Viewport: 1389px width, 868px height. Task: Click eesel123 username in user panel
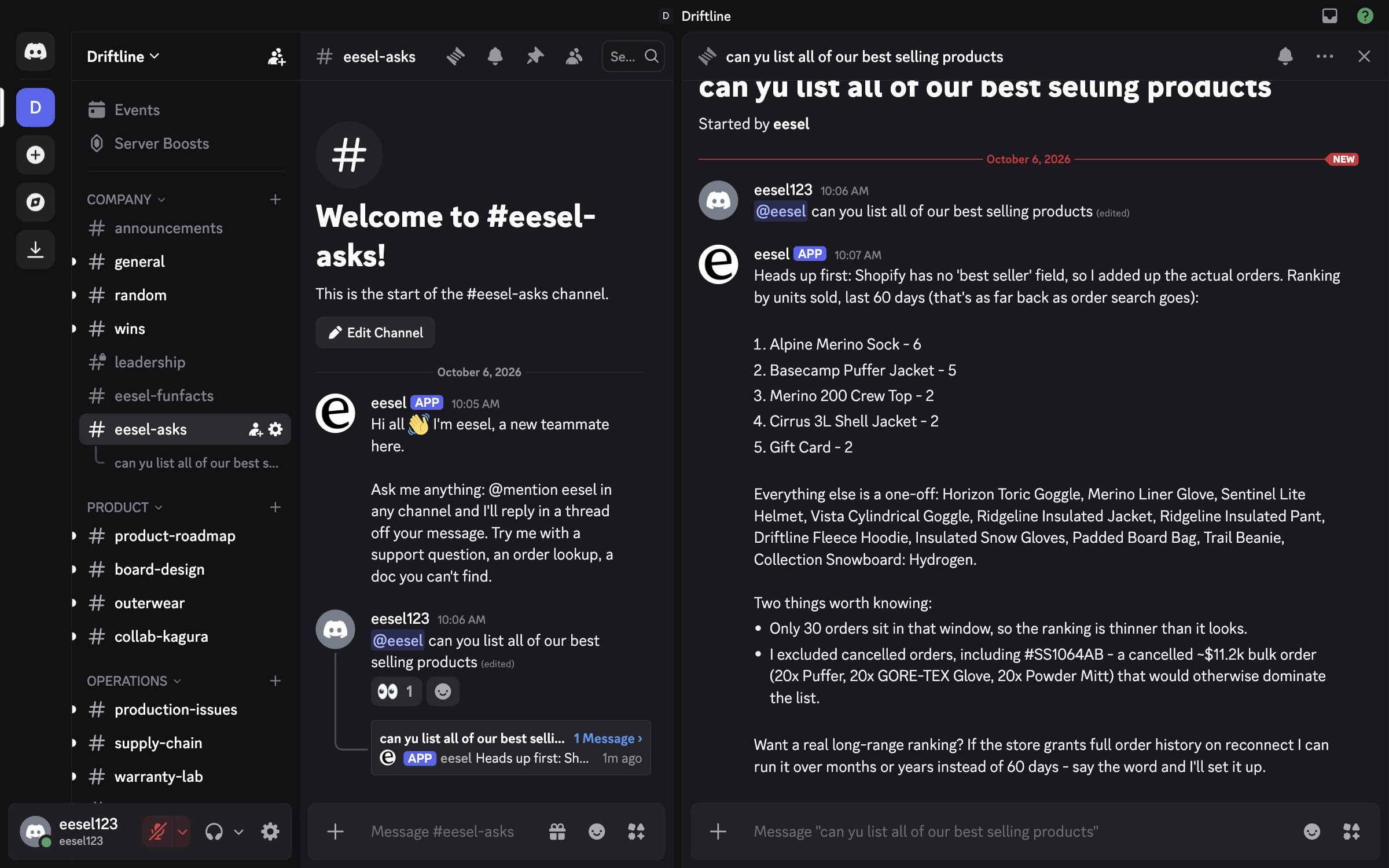click(89, 825)
